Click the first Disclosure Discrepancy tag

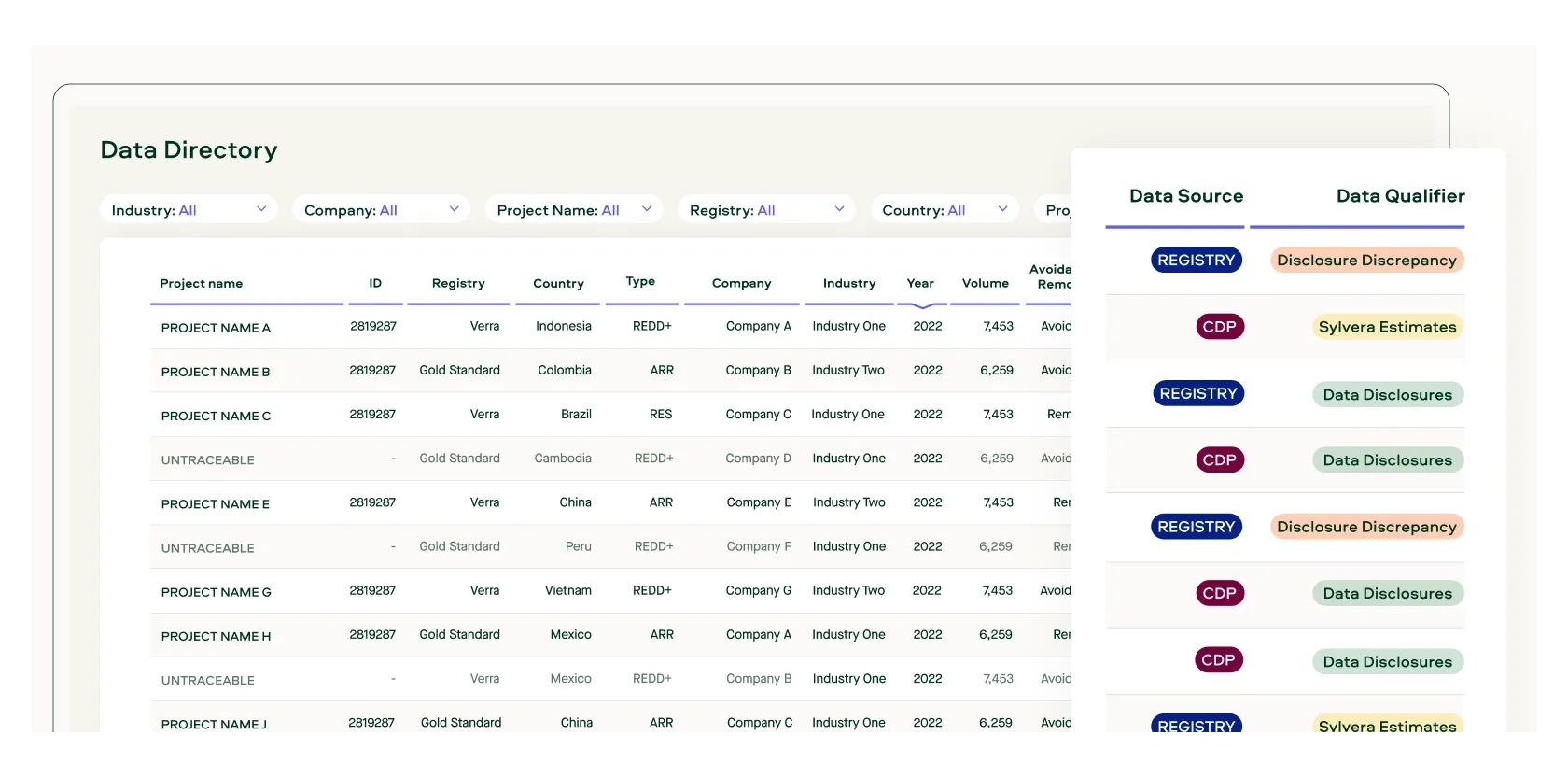1366,260
